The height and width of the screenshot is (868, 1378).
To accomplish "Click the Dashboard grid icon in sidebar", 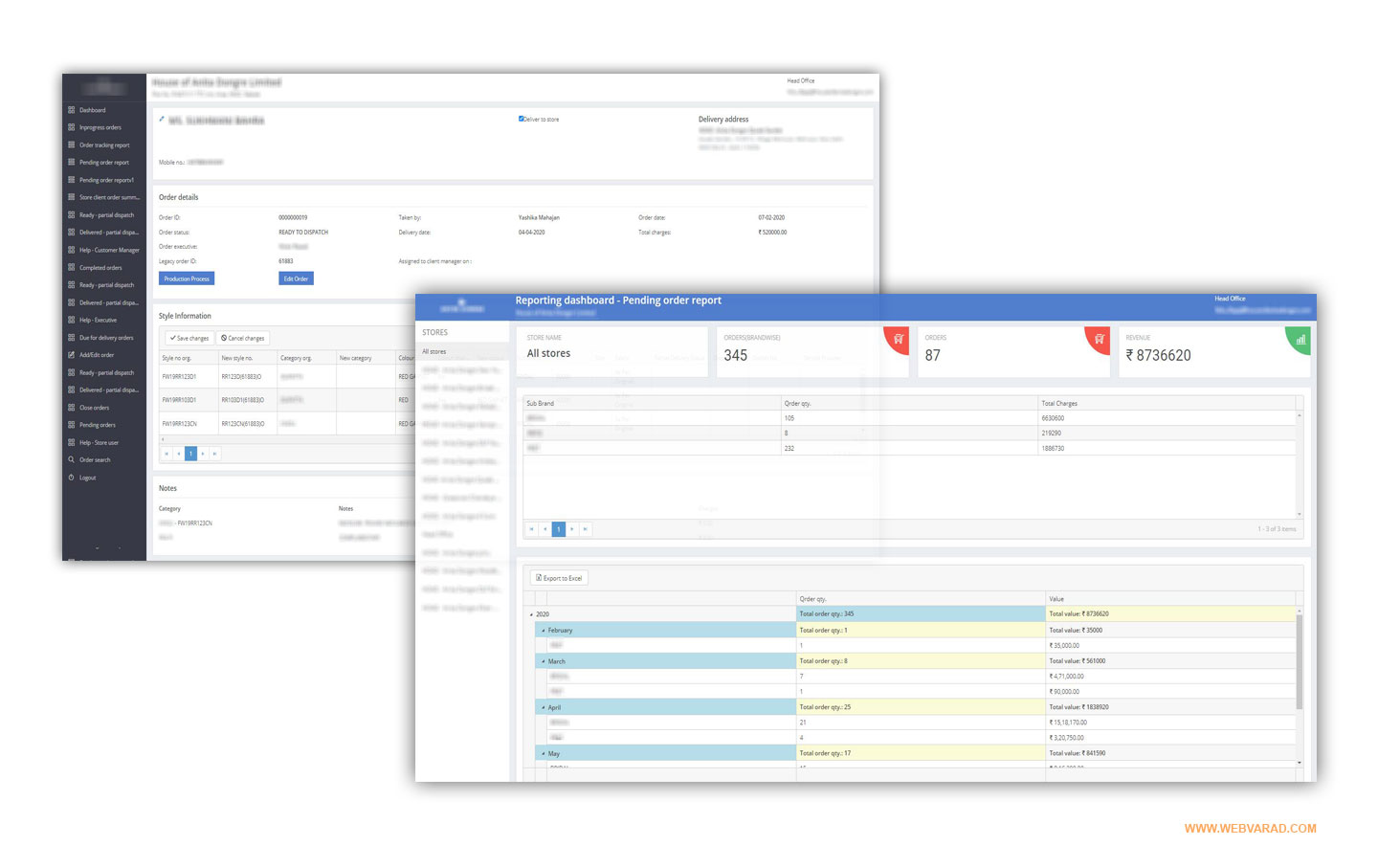I will pos(72,110).
